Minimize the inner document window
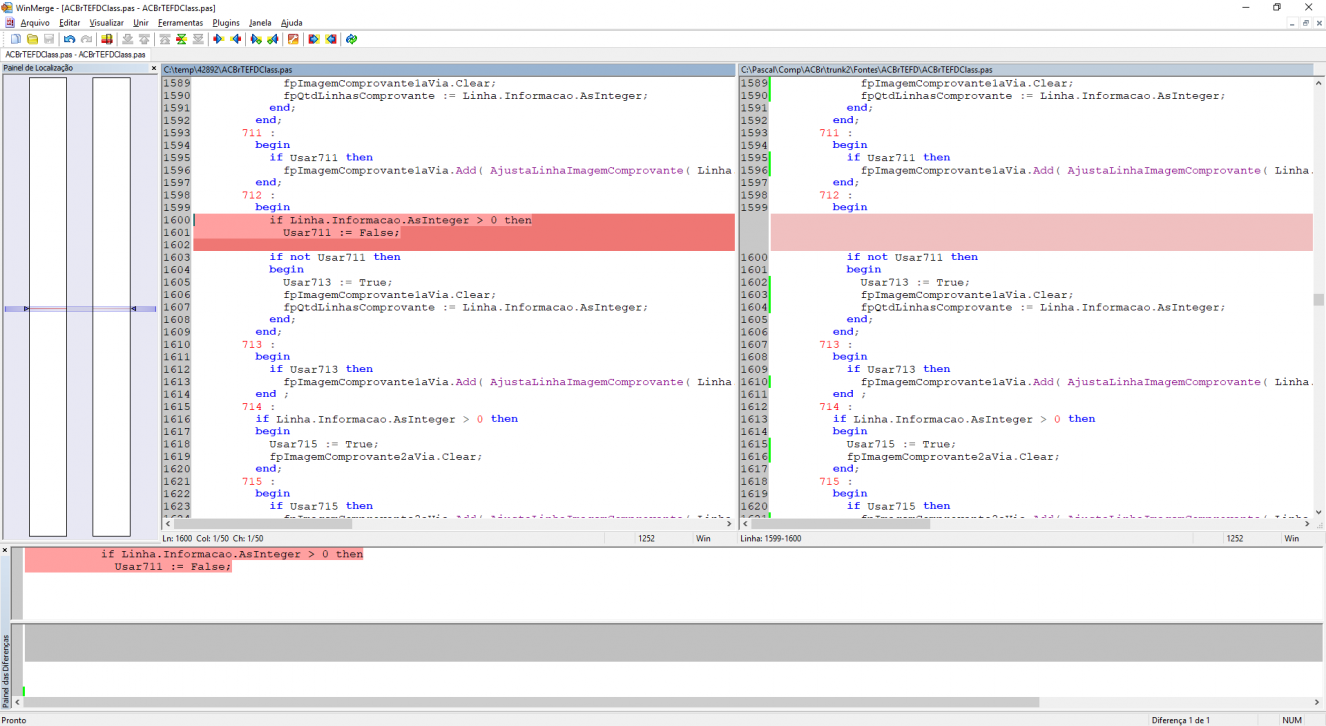This screenshot has width=1326, height=726. tap(1291, 22)
